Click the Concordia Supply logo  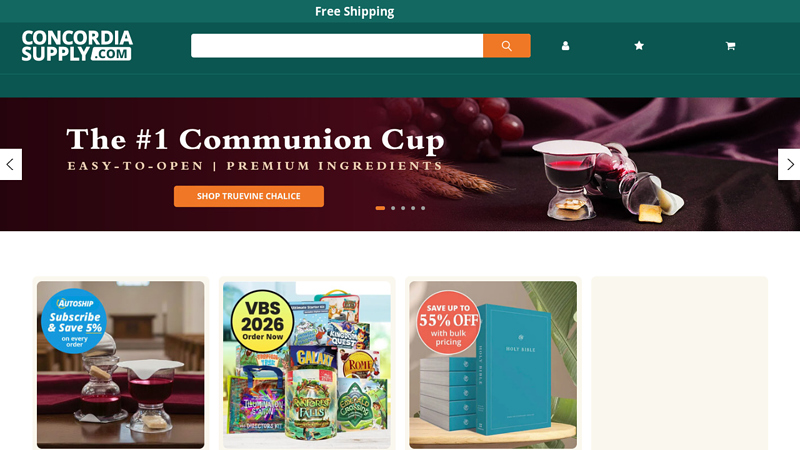click(x=77, y=46)
